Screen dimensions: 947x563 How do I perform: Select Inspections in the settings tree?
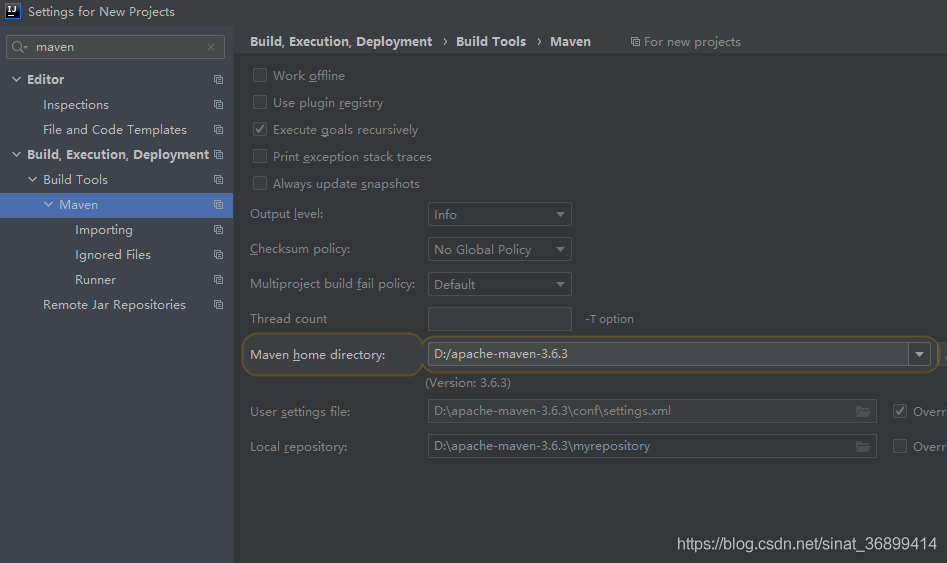coord(76,105)
